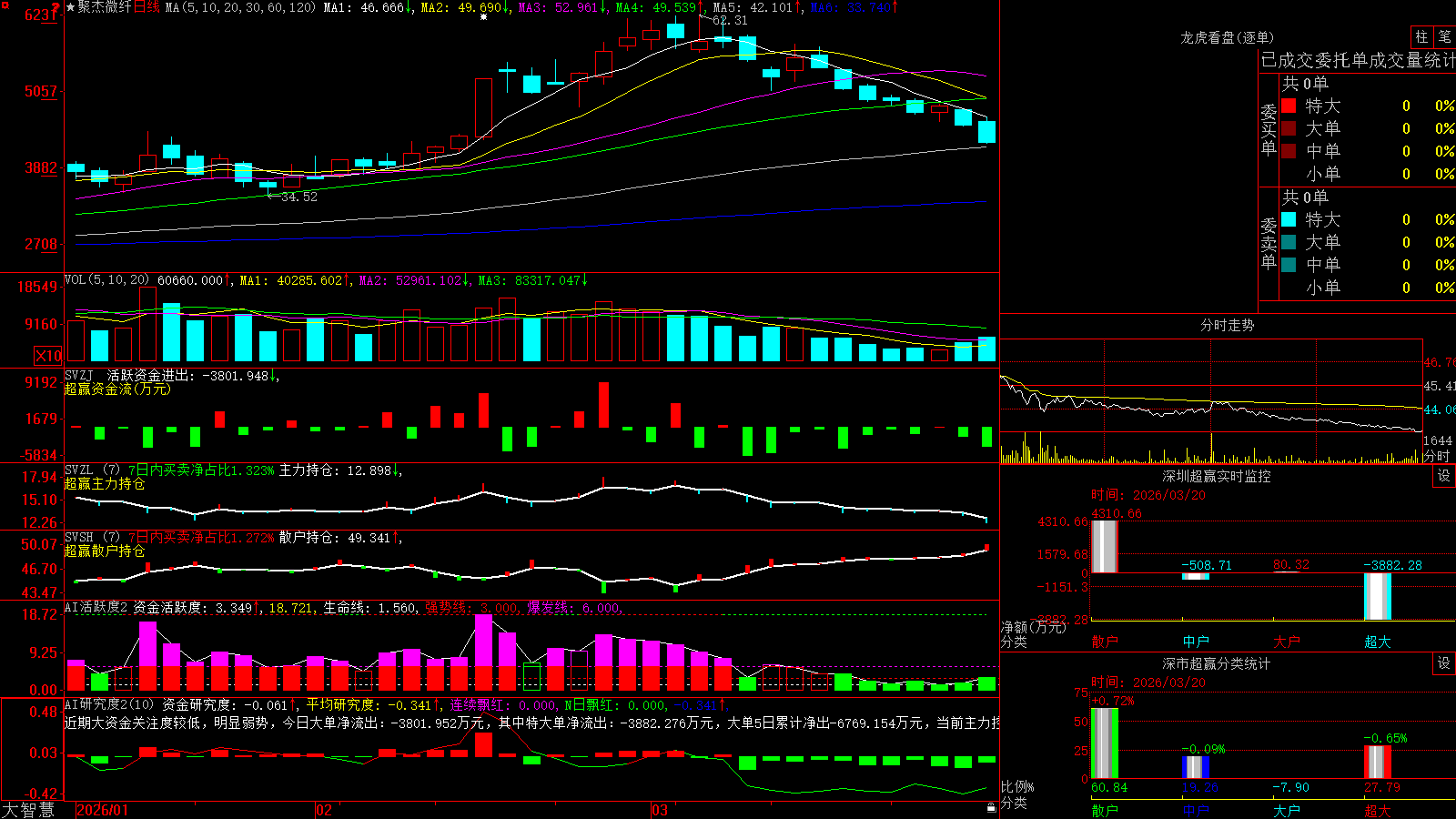
Task: Click the 5057 price axis label
Action: (40, 92)
